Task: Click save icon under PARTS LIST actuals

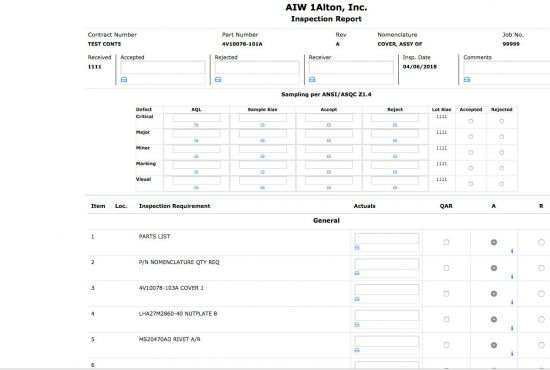Action: (x=357, y=248)
